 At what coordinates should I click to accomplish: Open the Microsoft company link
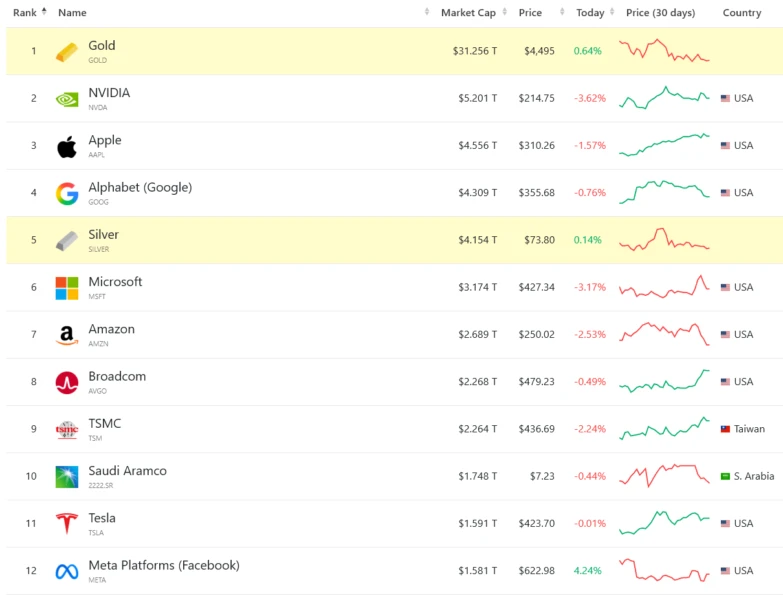point(115,282)
